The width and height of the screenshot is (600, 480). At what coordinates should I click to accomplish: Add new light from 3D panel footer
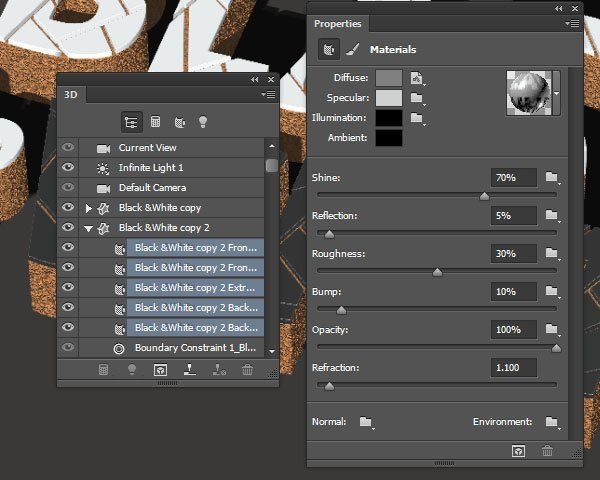tap(132, 369)
